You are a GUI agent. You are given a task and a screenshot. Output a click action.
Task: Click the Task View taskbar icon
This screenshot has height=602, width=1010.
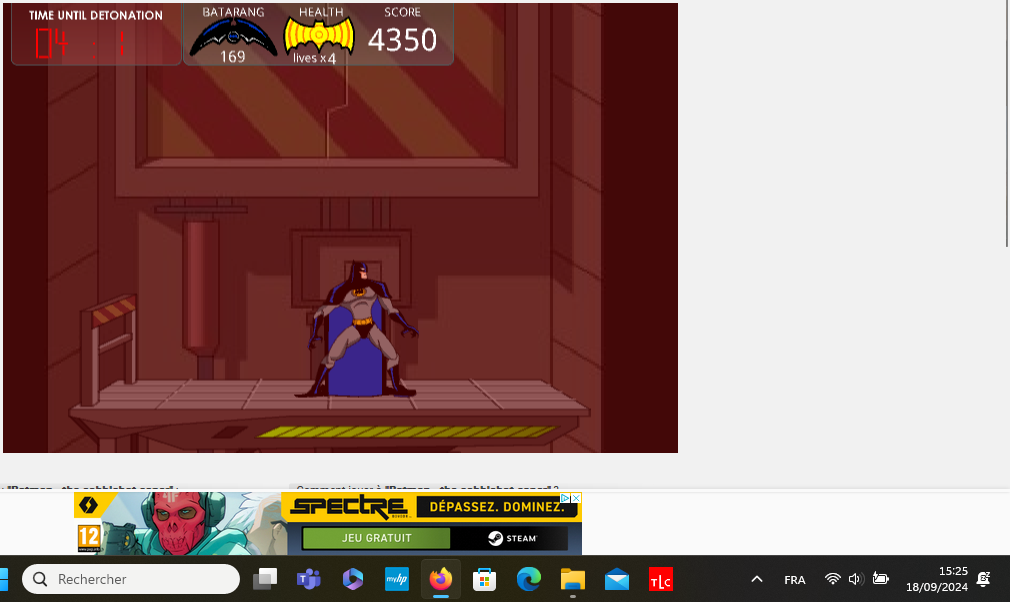coord(265,579)
